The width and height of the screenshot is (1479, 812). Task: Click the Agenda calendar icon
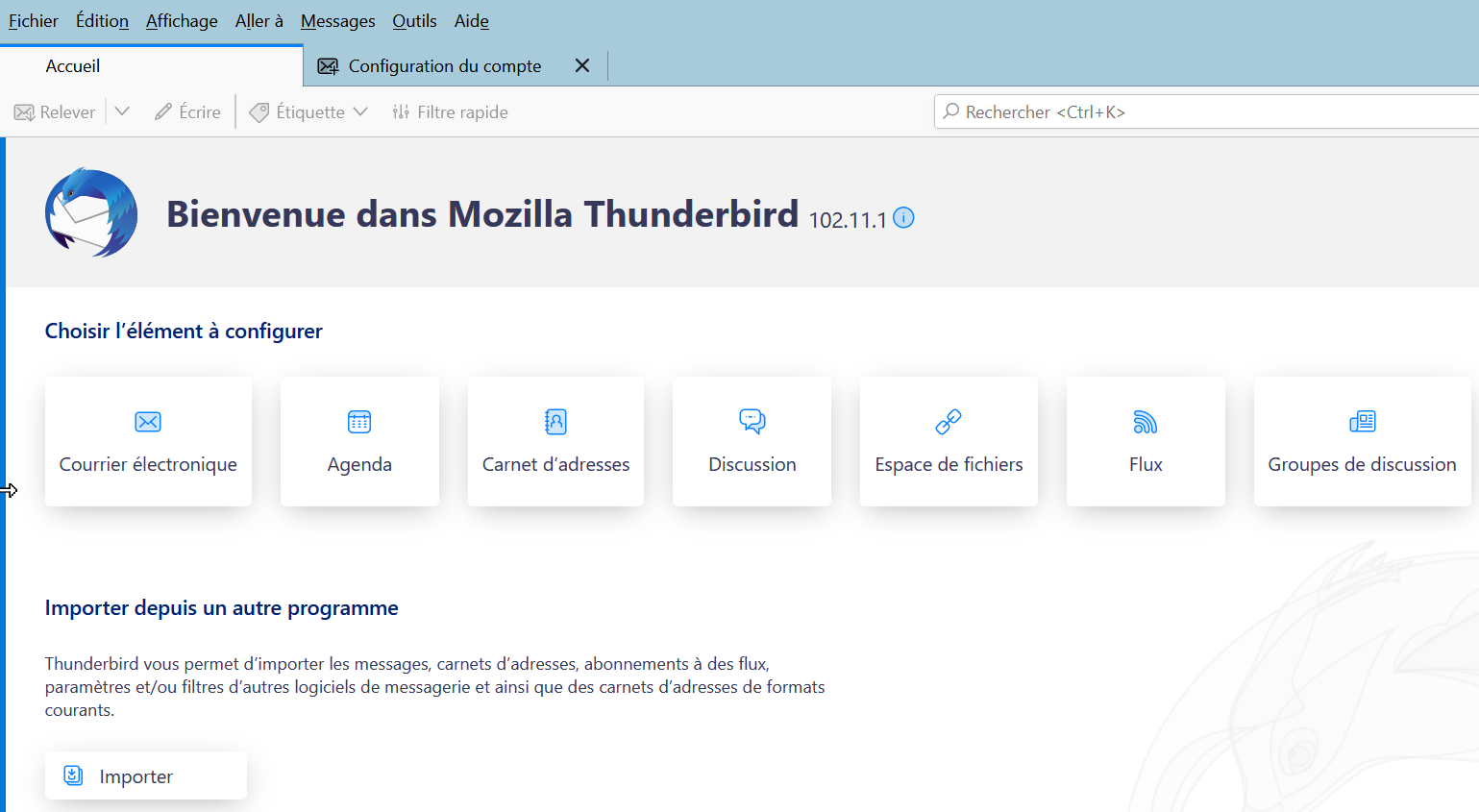tap(359, 422)
